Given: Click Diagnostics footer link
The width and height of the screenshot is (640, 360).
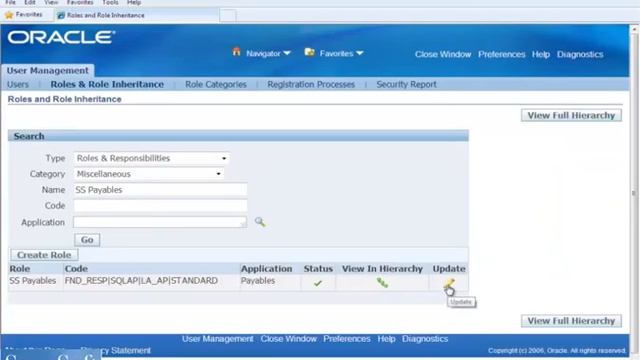Looking at the screenshot, I should pyautogui.click(x=425, y=339).
